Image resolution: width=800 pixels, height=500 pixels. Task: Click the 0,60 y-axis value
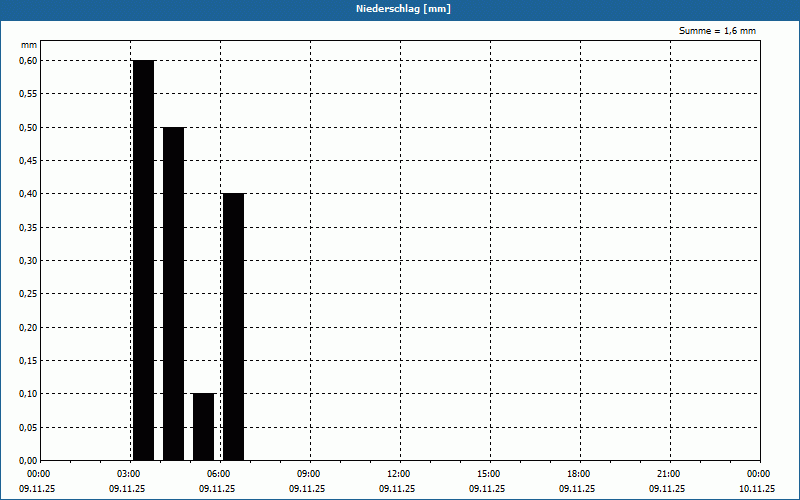click(x=27, y=60)
